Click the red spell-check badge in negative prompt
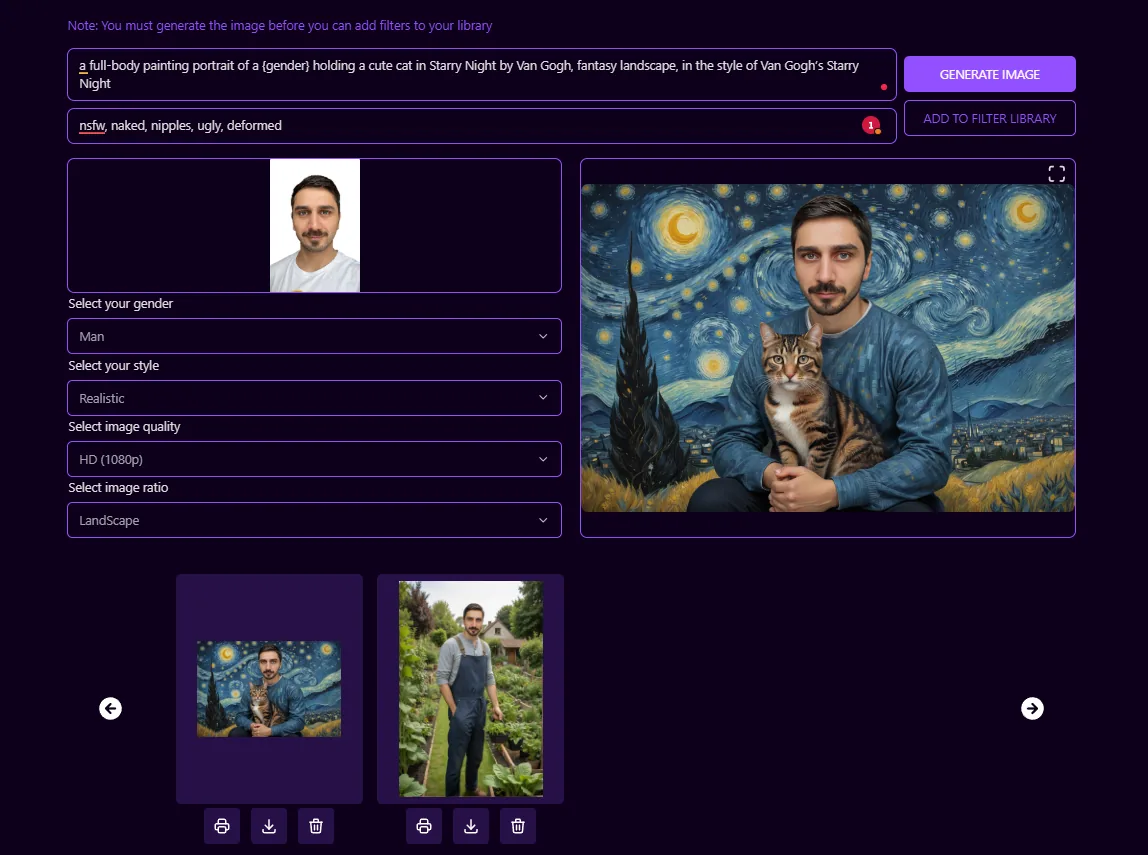 [x=871, y=126]
